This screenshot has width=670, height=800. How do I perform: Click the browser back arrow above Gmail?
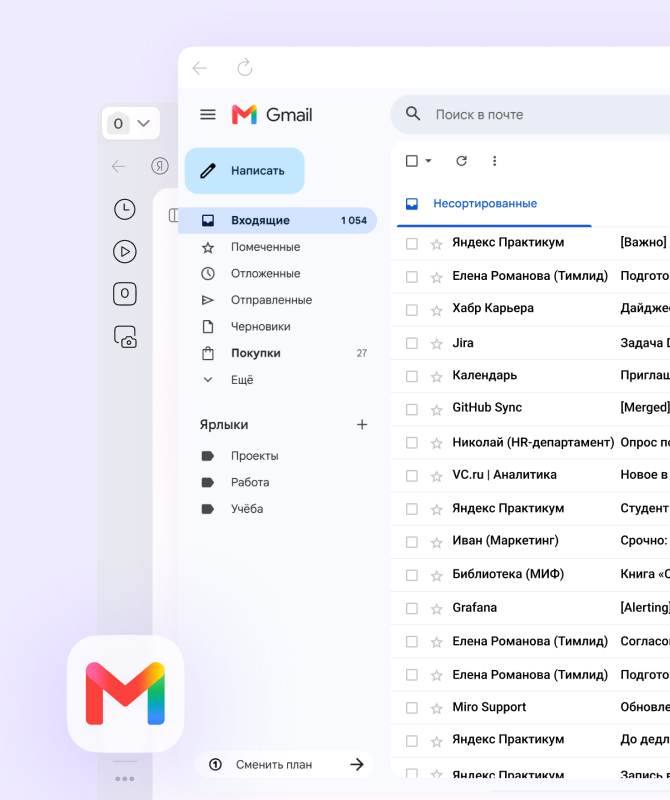[200, 67]
